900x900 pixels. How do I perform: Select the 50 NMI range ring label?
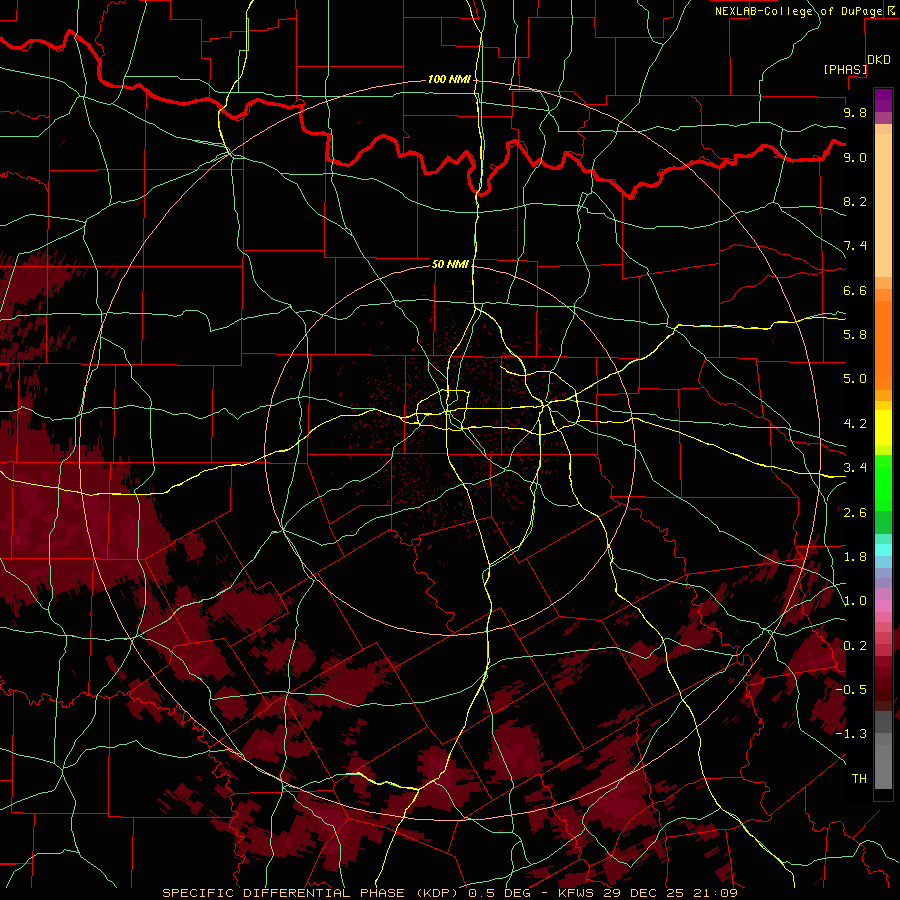(x=450, y=264)
